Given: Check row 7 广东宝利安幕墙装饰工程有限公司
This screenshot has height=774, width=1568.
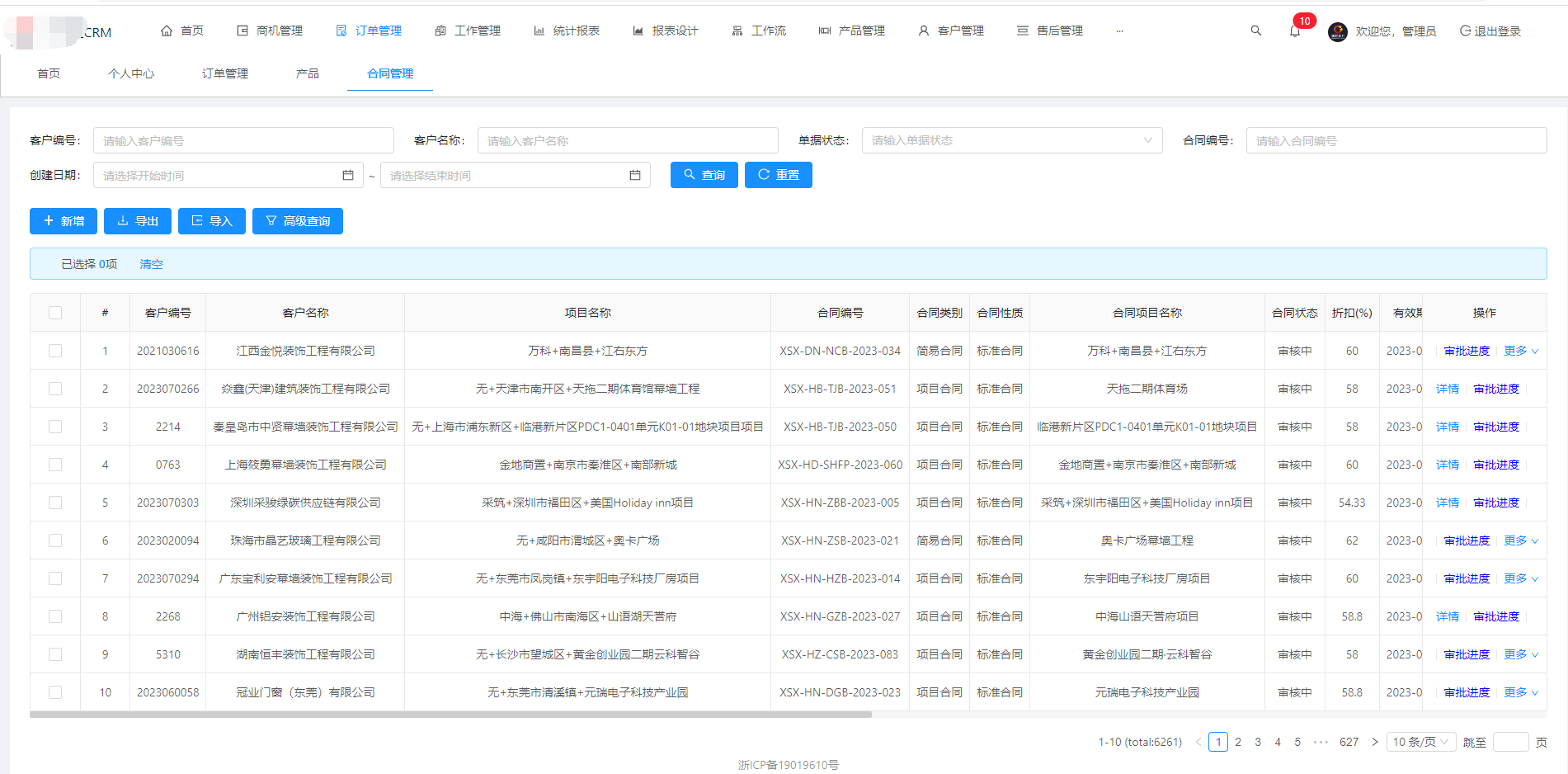Looking at the screenshot, I should [x=55, y=578].
